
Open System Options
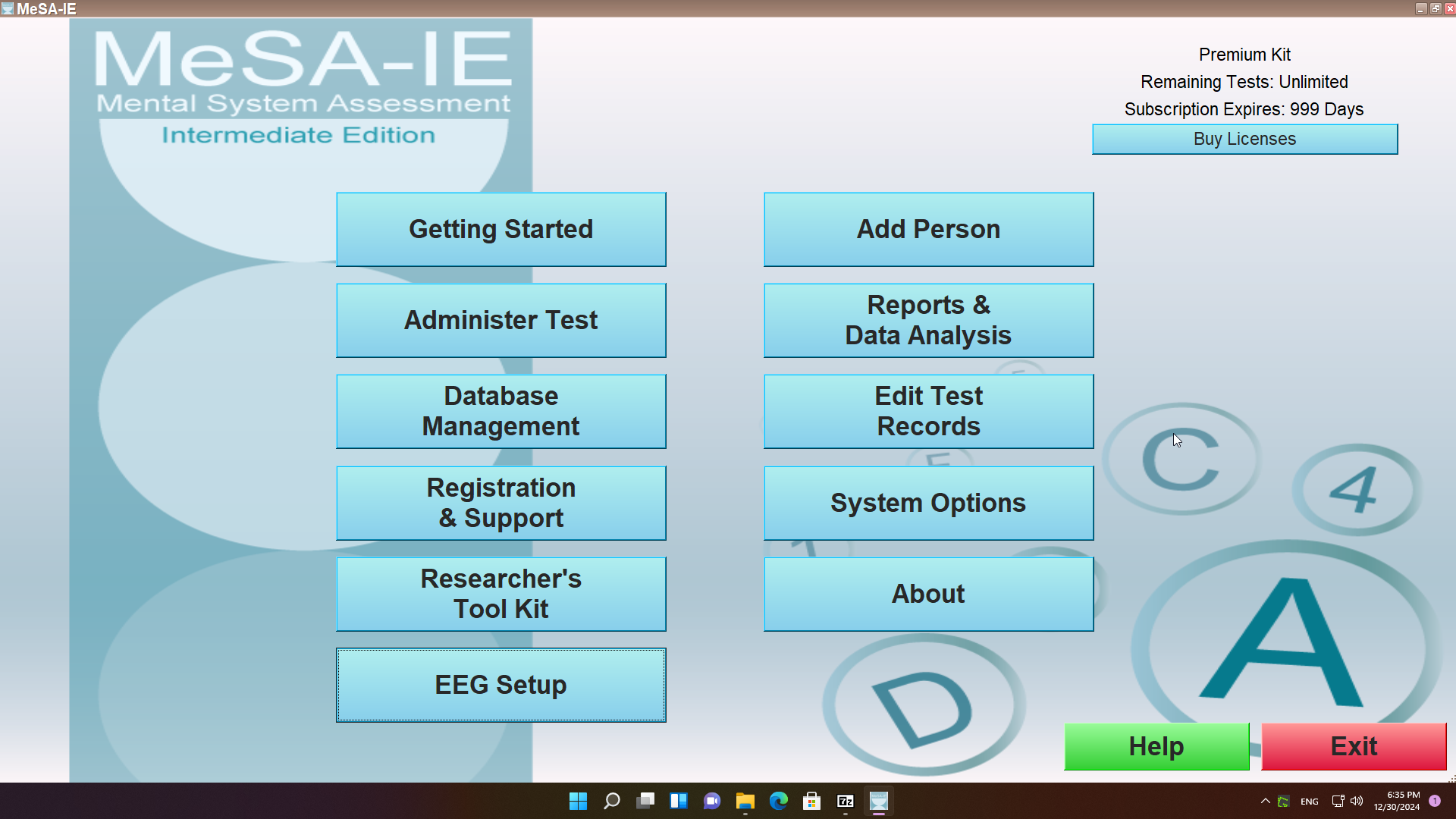(x=928, y=503)
